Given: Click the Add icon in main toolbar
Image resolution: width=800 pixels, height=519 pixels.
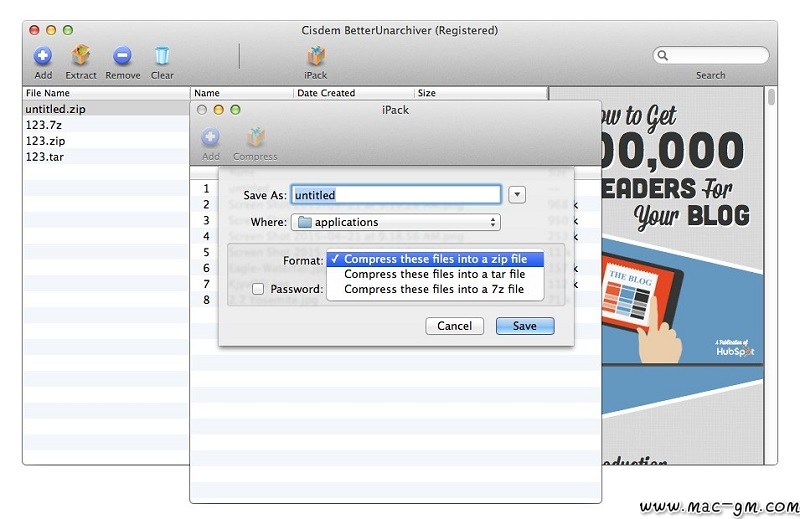Looking at the screenshot, I should tap(43, 56).
